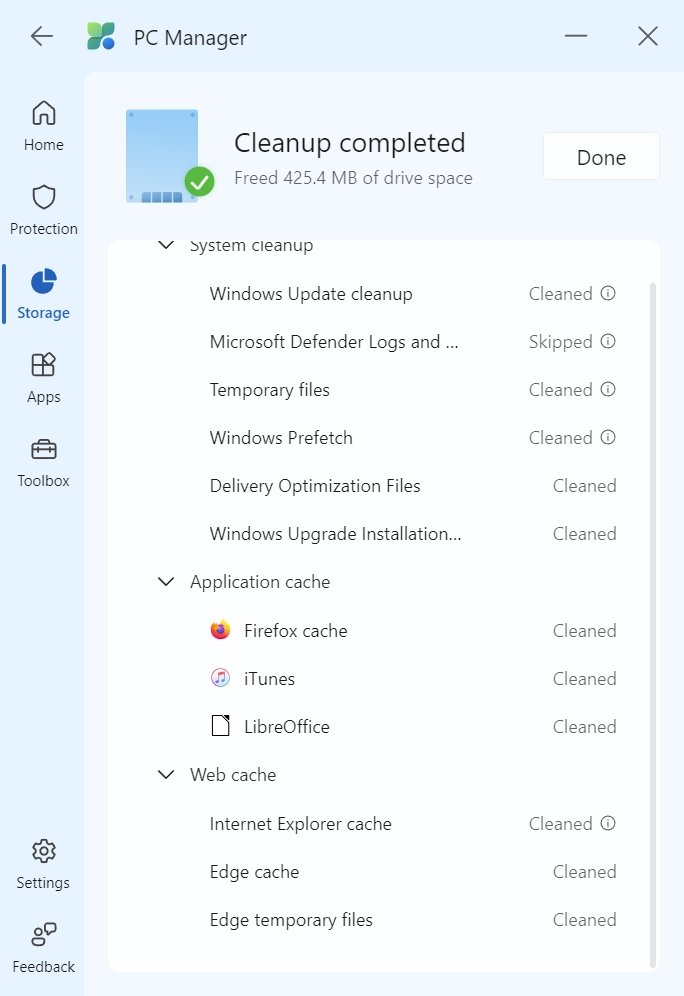
Task: Open the Protection shield icon
Action: [x=44, y=197]
